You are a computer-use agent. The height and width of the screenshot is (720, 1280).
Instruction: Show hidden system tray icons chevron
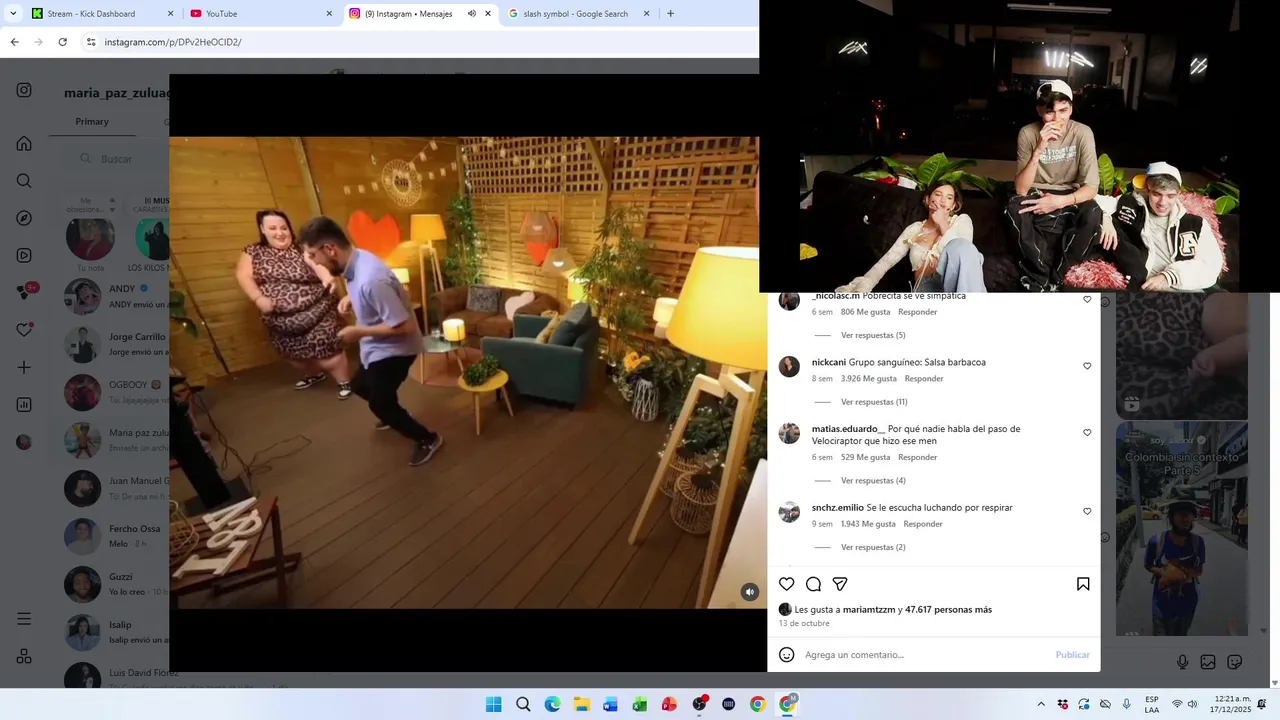(1041, 705)
